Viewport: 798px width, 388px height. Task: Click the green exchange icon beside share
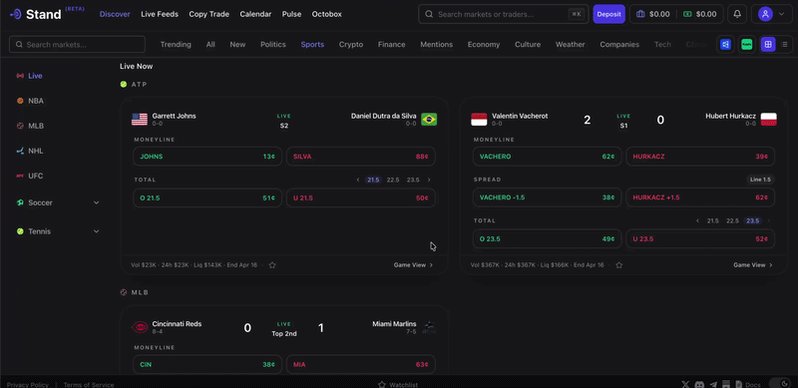[747, 45]
